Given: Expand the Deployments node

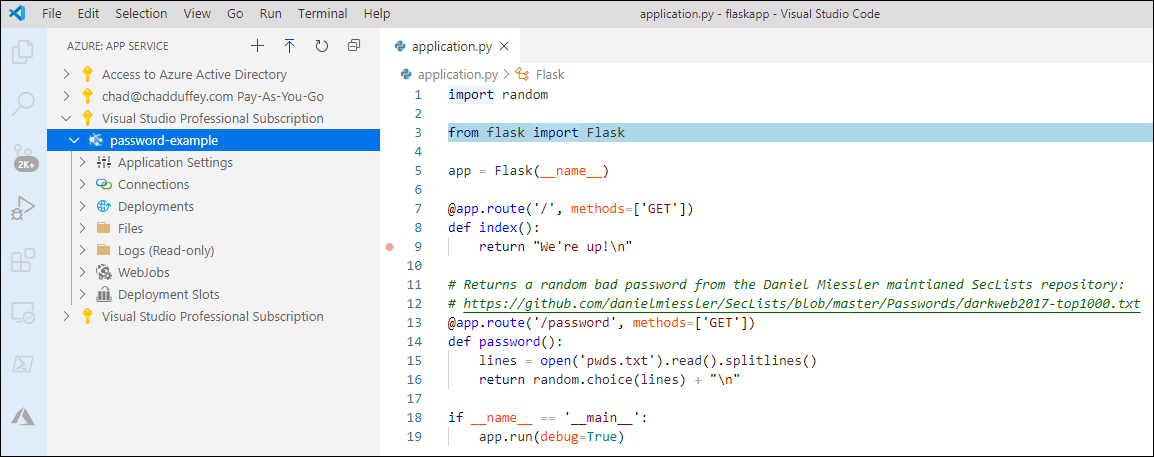Looking at the screenshot, I should (82, 207).
